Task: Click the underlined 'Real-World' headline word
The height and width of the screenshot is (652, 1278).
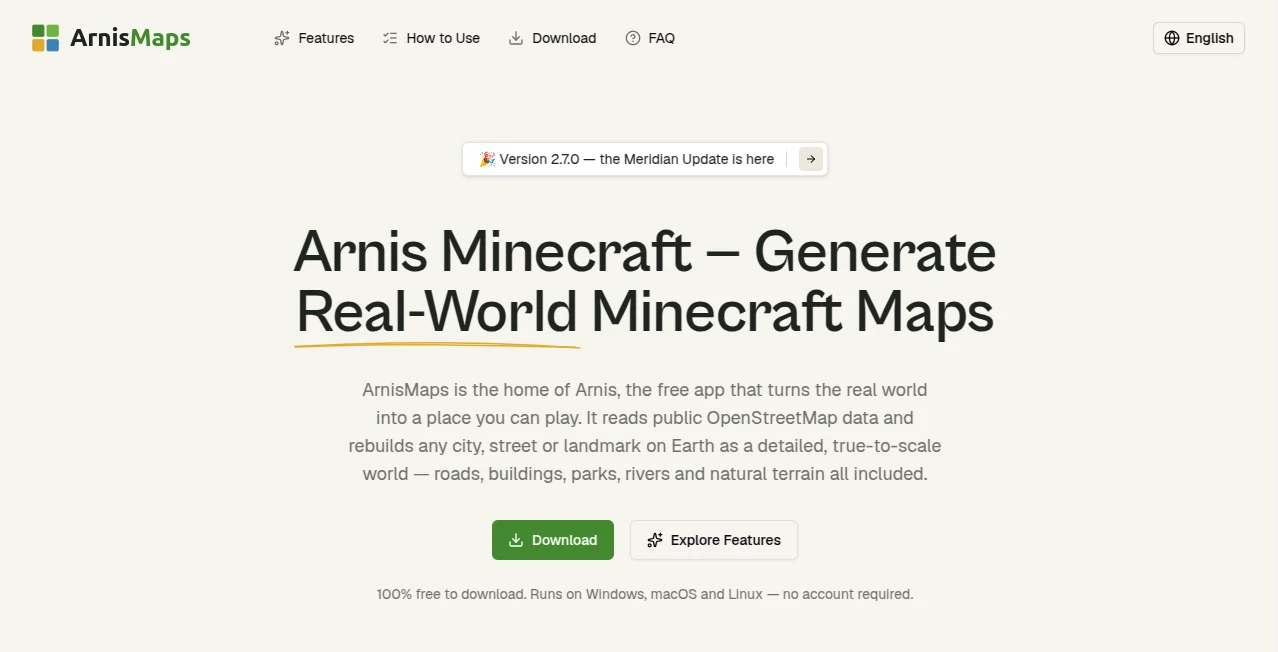Action: (437, 312)
